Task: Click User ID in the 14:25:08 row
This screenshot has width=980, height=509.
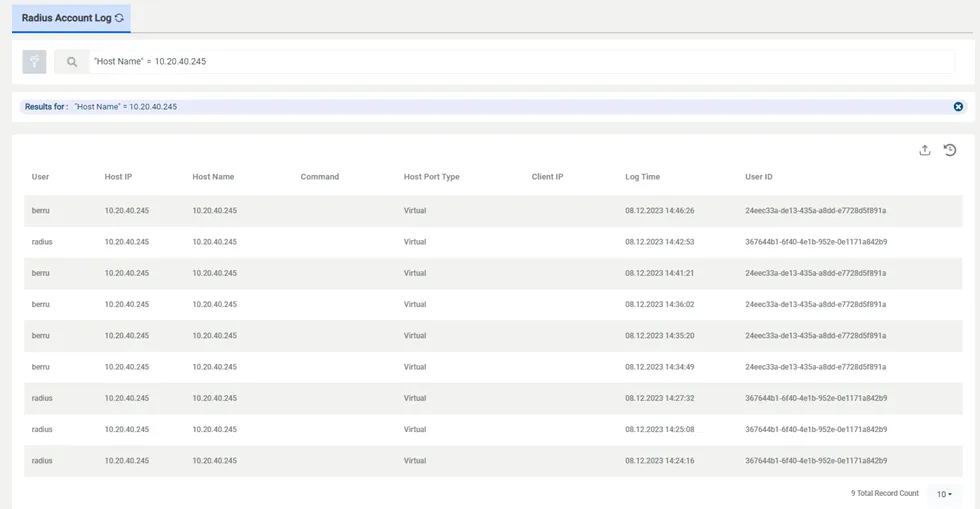Action: 816,430
